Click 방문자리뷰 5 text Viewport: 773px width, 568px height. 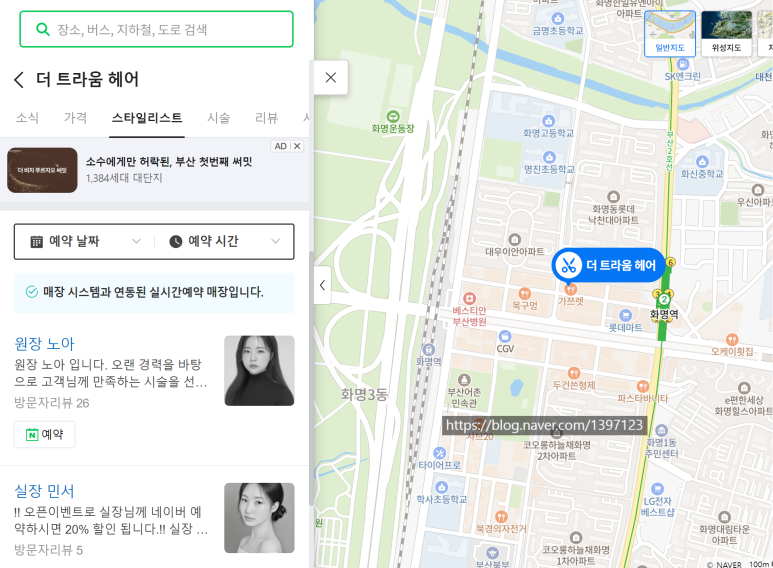[x=48, y=550]
